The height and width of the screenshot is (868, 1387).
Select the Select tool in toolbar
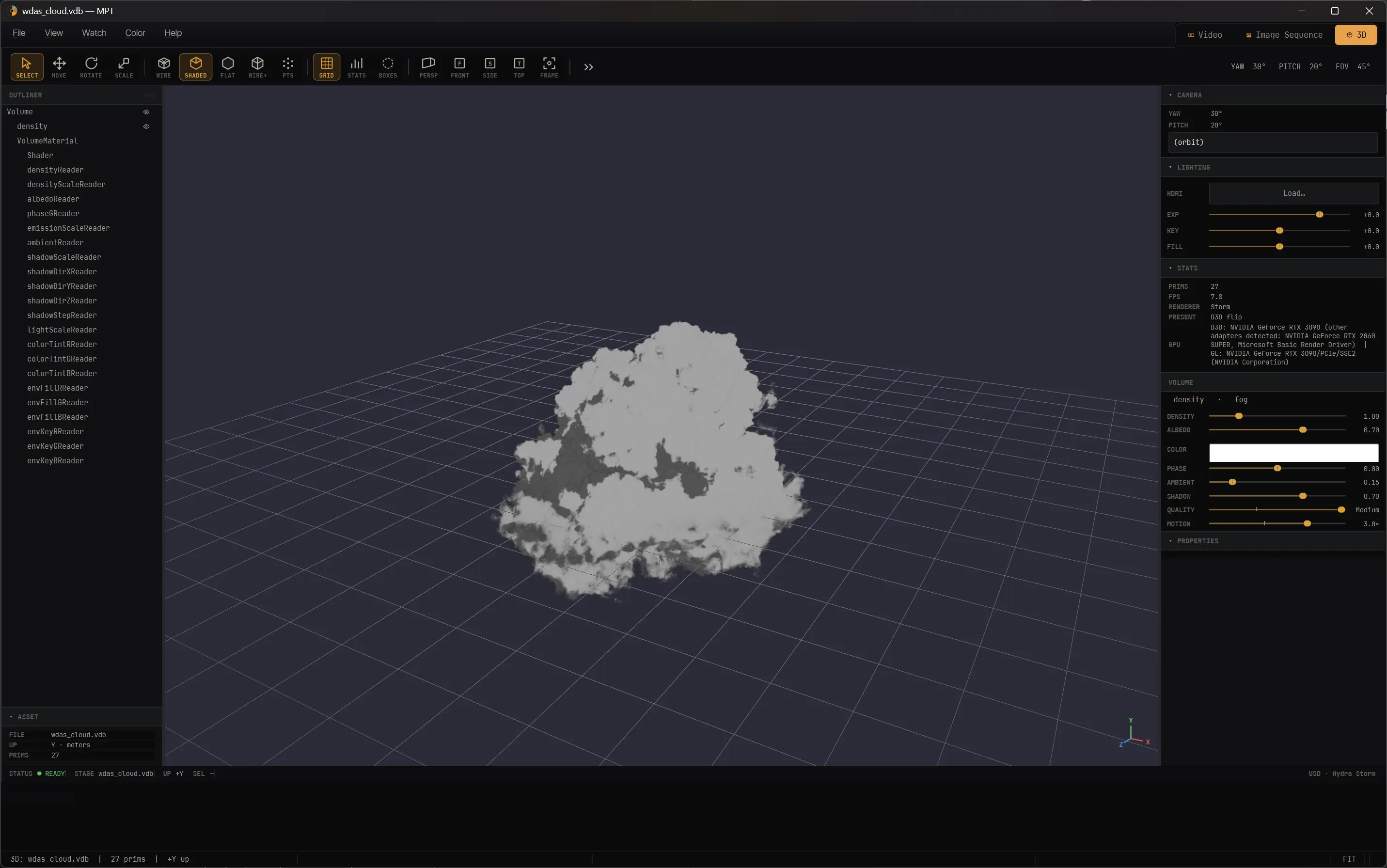pyautogui.click(x=27, y=66)
